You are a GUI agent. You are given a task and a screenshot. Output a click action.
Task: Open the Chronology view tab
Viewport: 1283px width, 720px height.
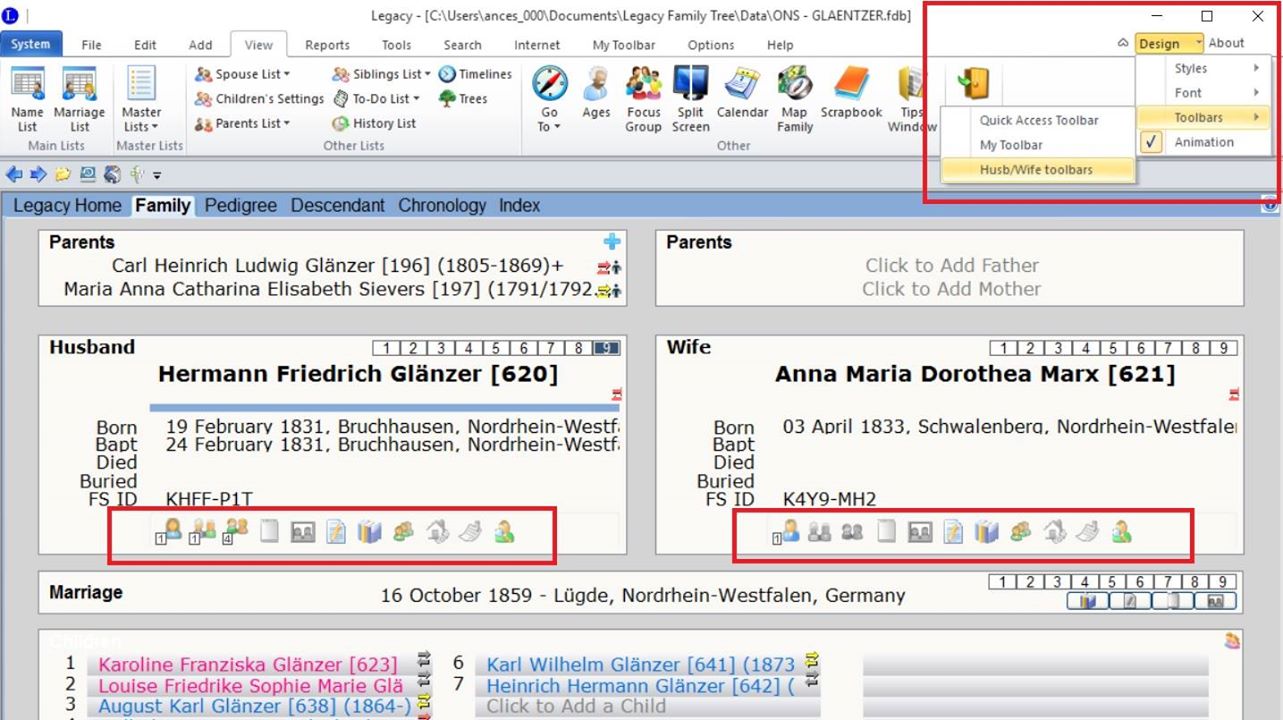[442, 205]
